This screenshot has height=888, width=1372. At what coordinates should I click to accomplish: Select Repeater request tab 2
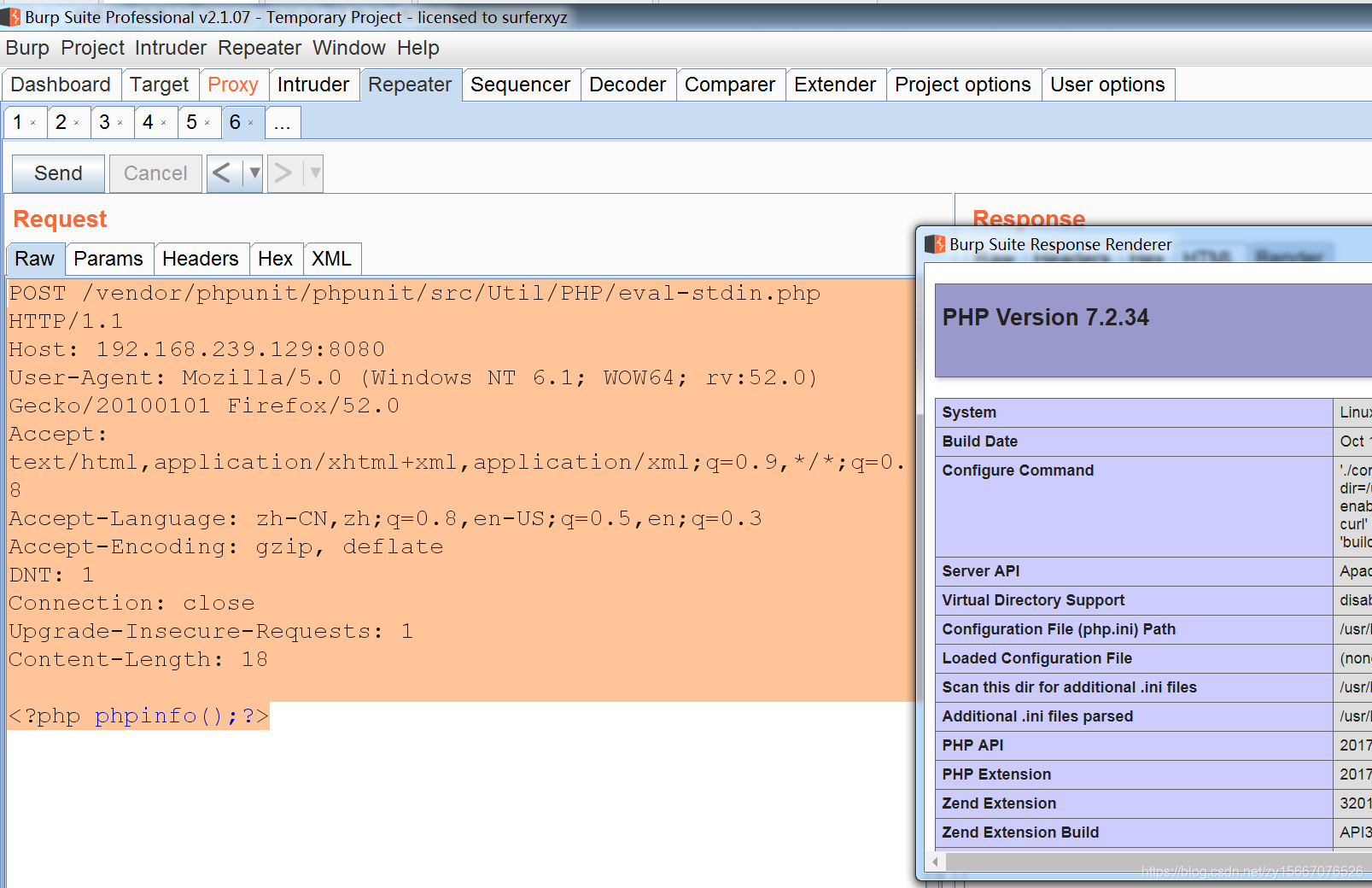[61, 122]
